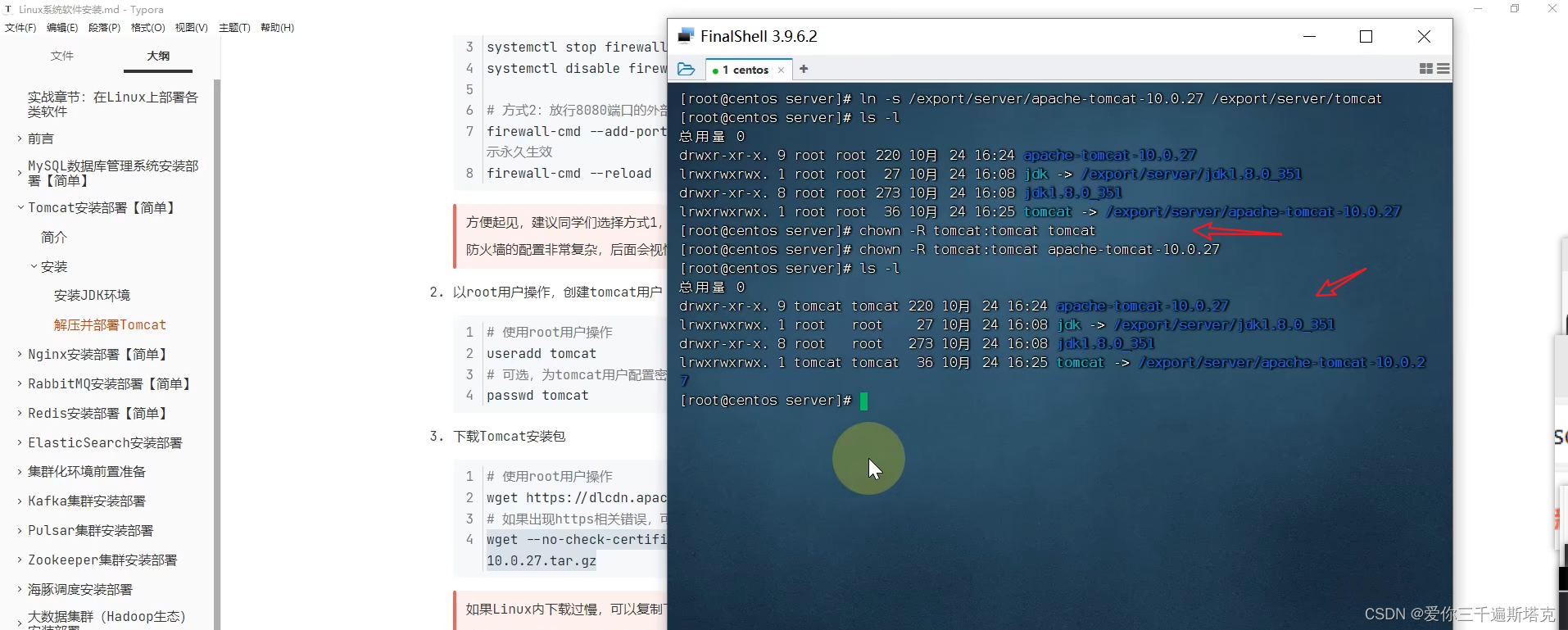This screenshot has height=630, width=1568.
Task: Open the folder icon in FinalShell
Action: 687,70
